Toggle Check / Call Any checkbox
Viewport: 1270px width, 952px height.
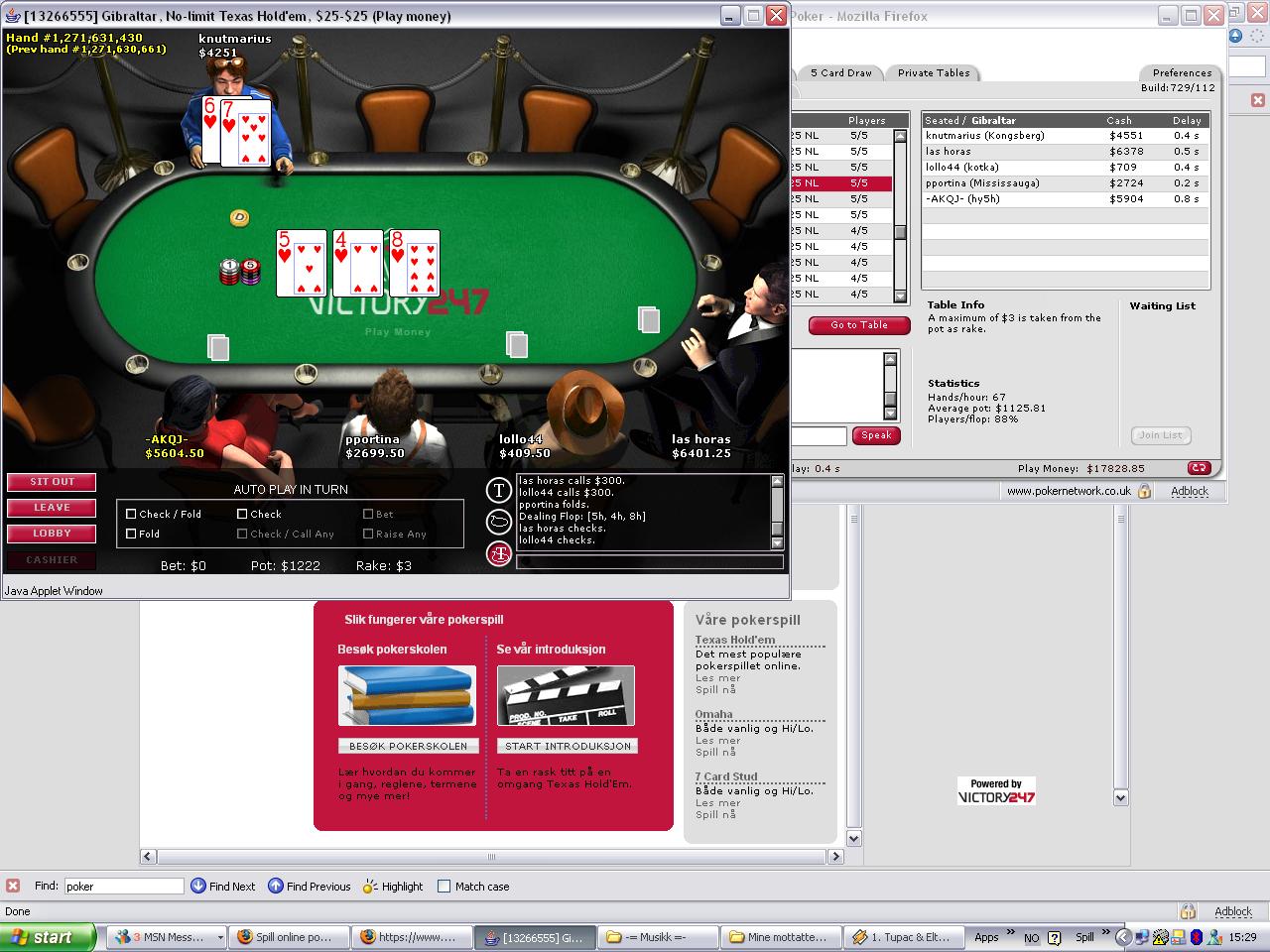click(242, 534)
